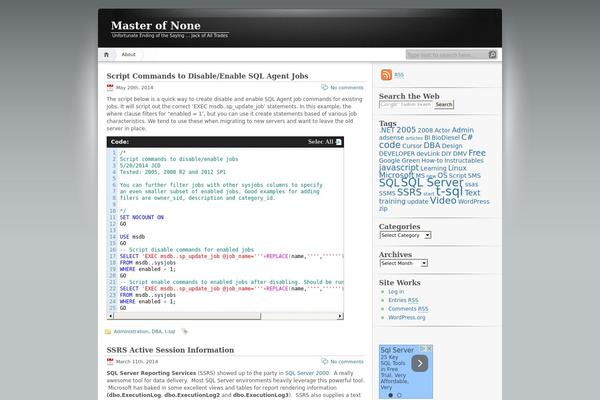The image size is (600, 400).
Task: Click the code box left scroll arrow
Action: tap(111, 316)
